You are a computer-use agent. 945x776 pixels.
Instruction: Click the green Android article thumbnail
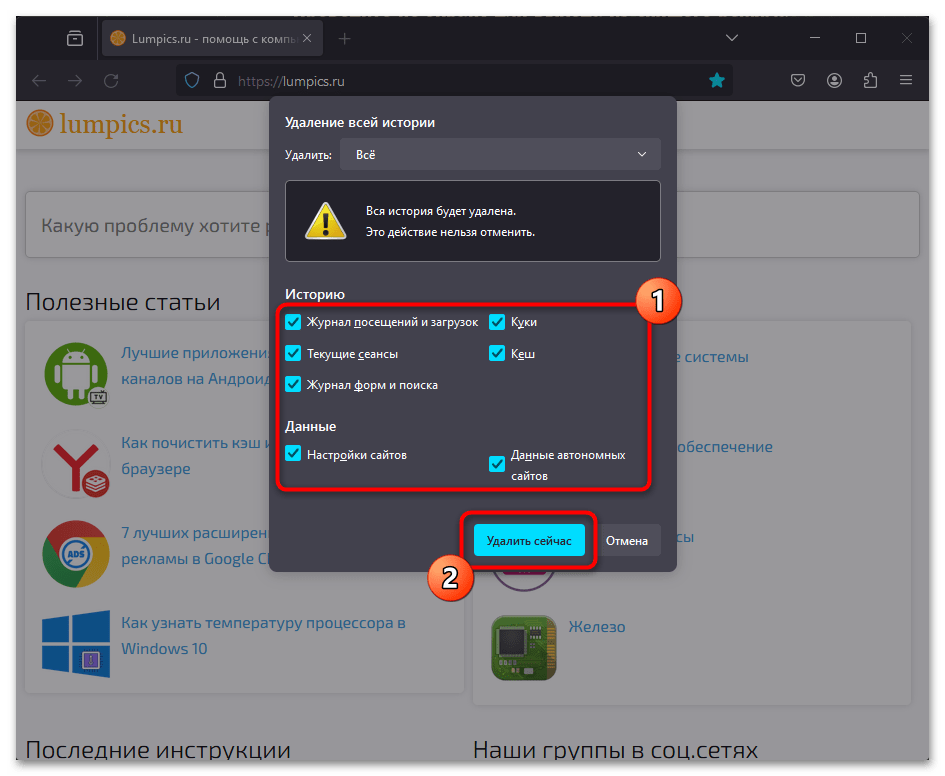(76, 374)
